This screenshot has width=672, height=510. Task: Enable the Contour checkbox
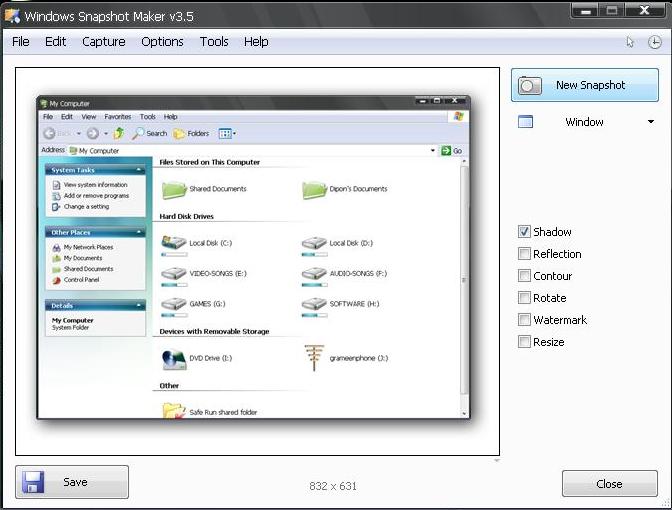(524, 276)
